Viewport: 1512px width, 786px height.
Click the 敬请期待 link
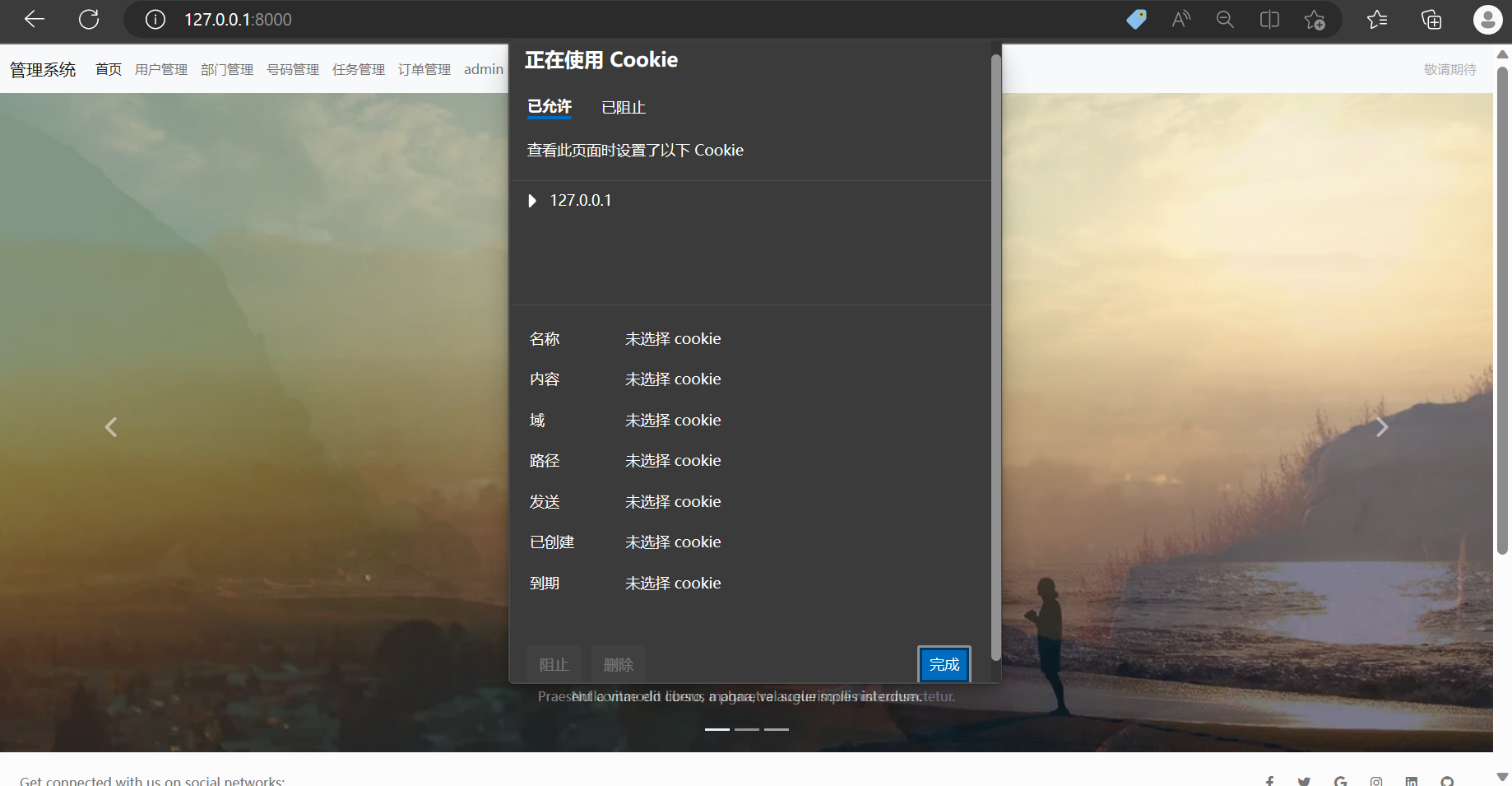click(x=1450, y=69)
